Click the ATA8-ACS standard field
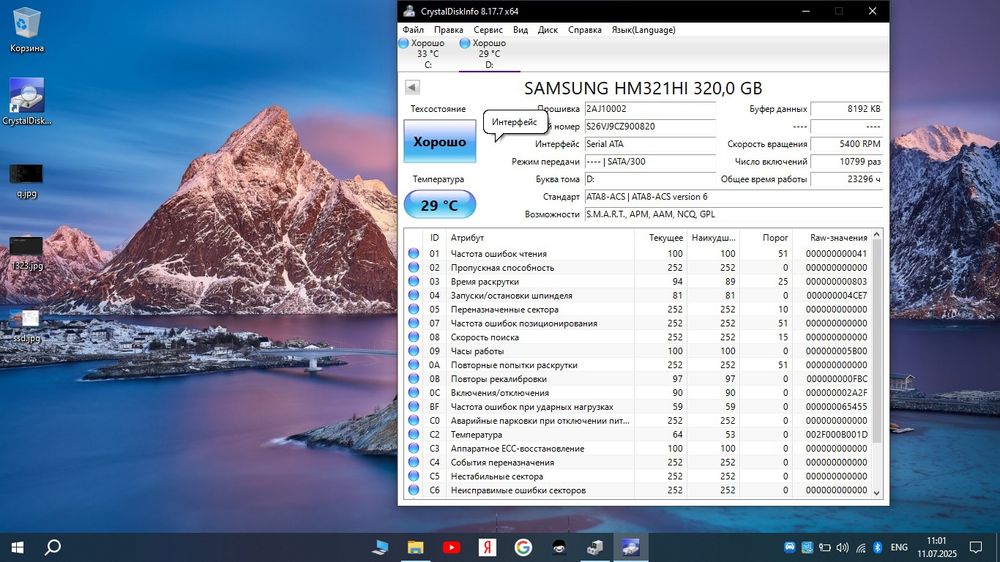 tap(733, 196)
